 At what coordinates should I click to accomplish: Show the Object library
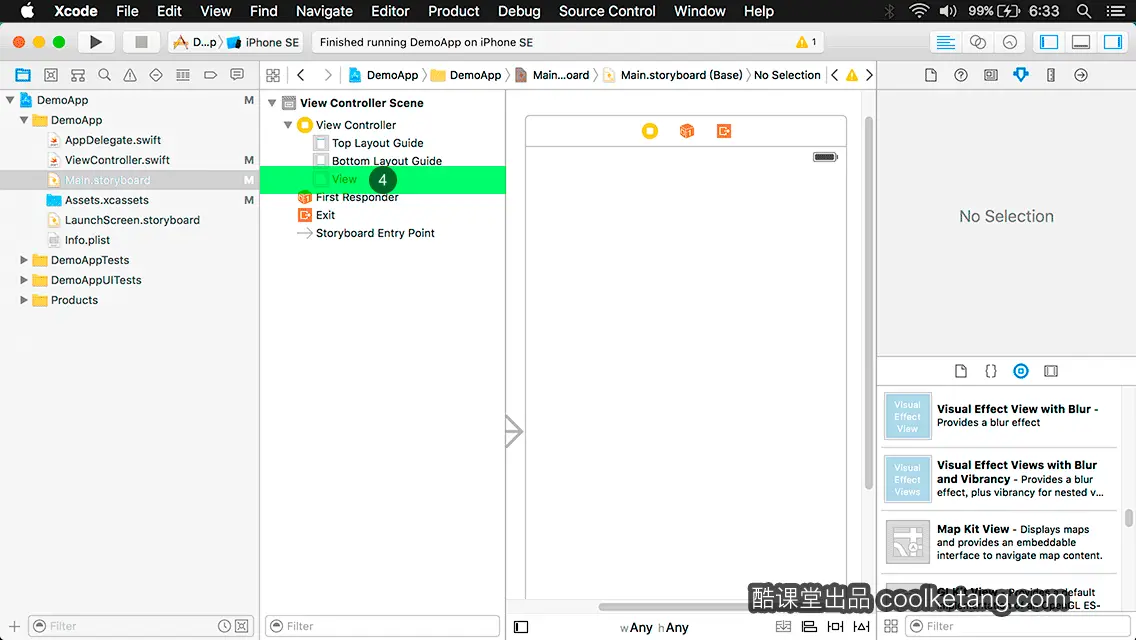1021,371
